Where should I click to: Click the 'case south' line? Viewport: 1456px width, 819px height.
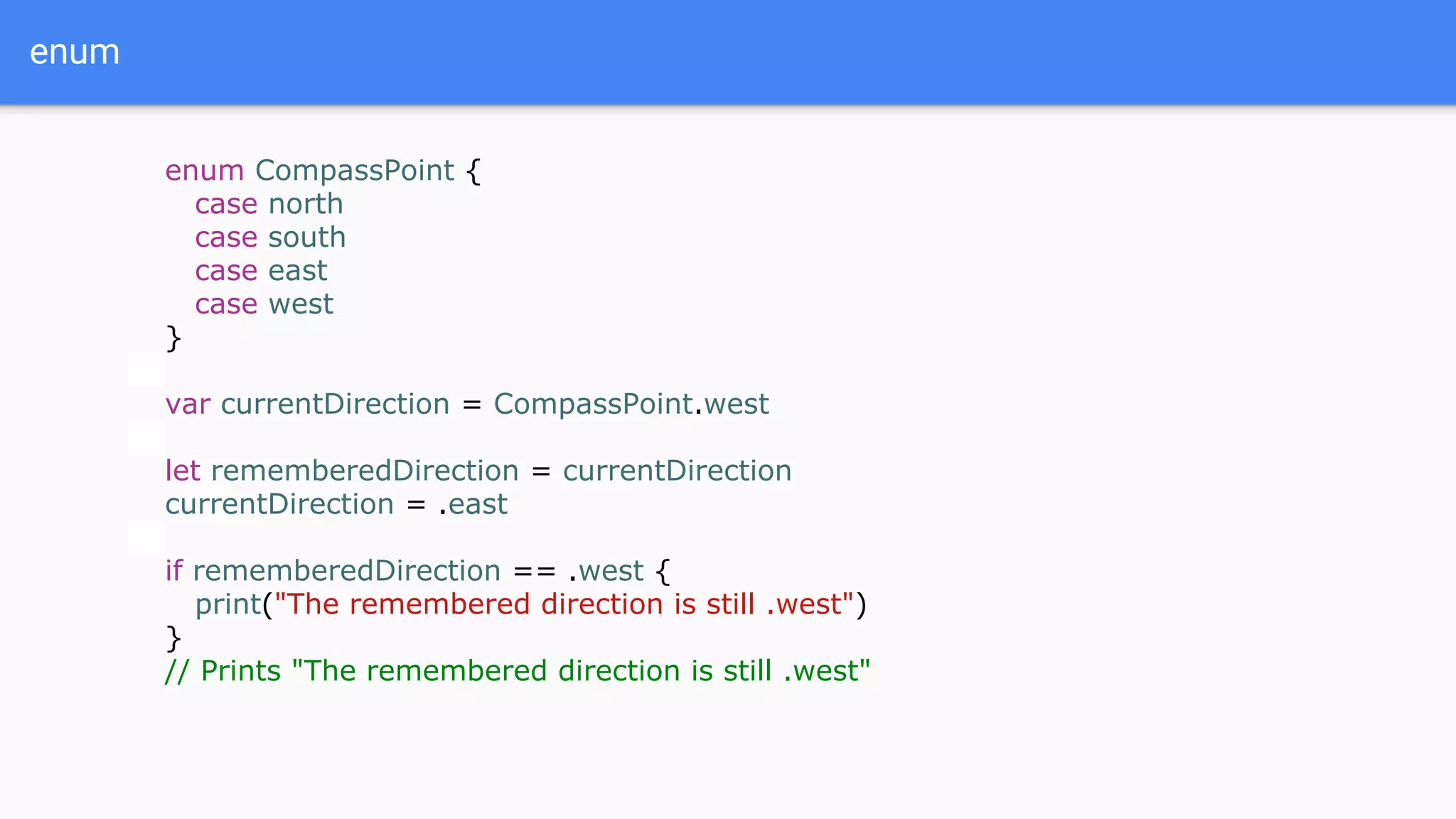click(270, 237)
